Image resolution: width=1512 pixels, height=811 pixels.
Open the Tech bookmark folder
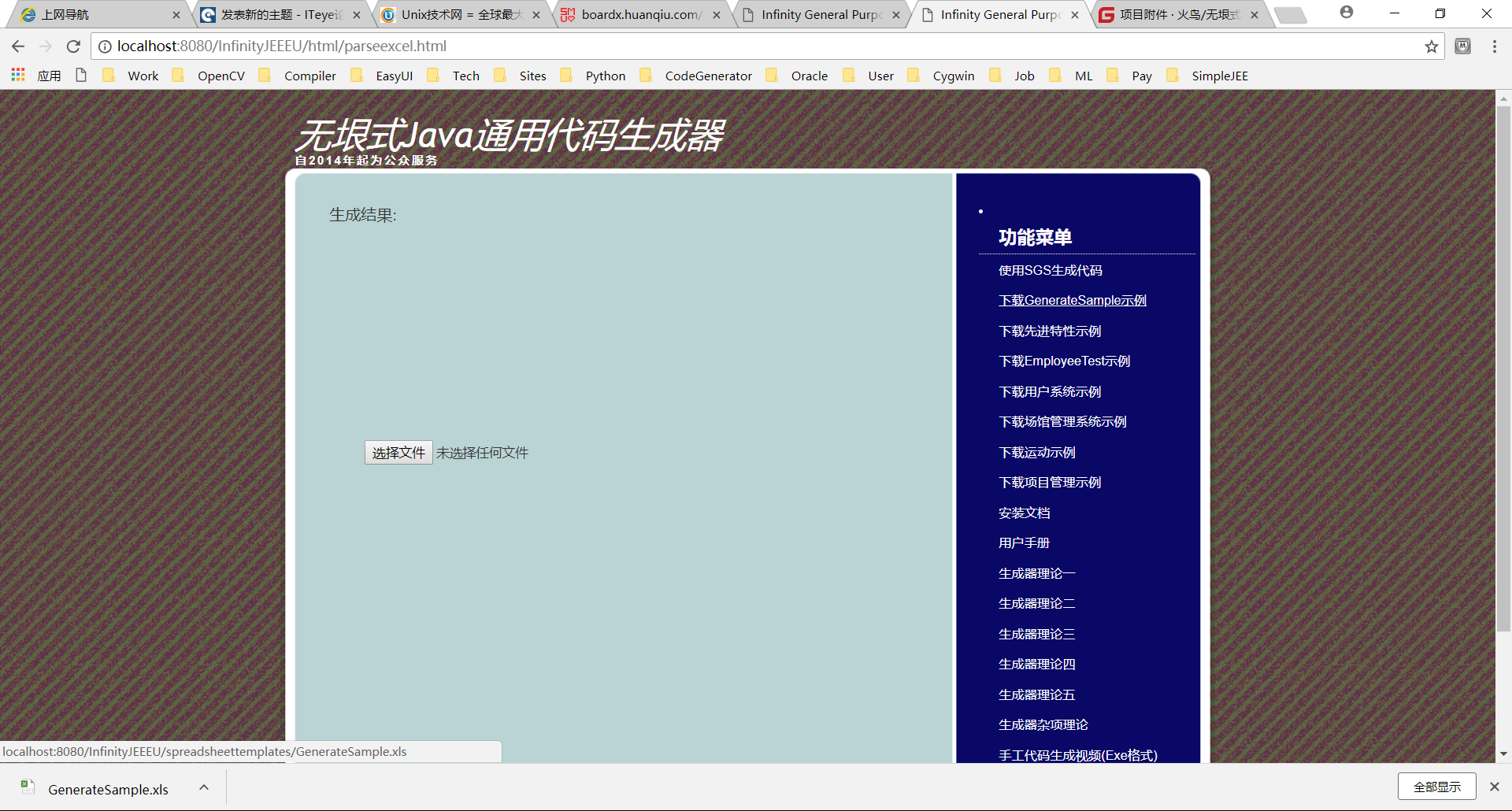[454, 76]
